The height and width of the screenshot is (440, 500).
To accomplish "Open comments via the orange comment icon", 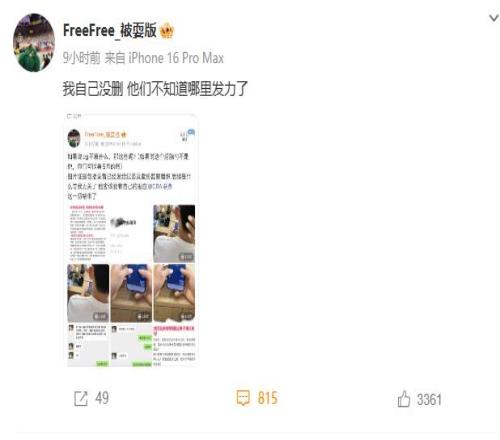I will [243, 398].
